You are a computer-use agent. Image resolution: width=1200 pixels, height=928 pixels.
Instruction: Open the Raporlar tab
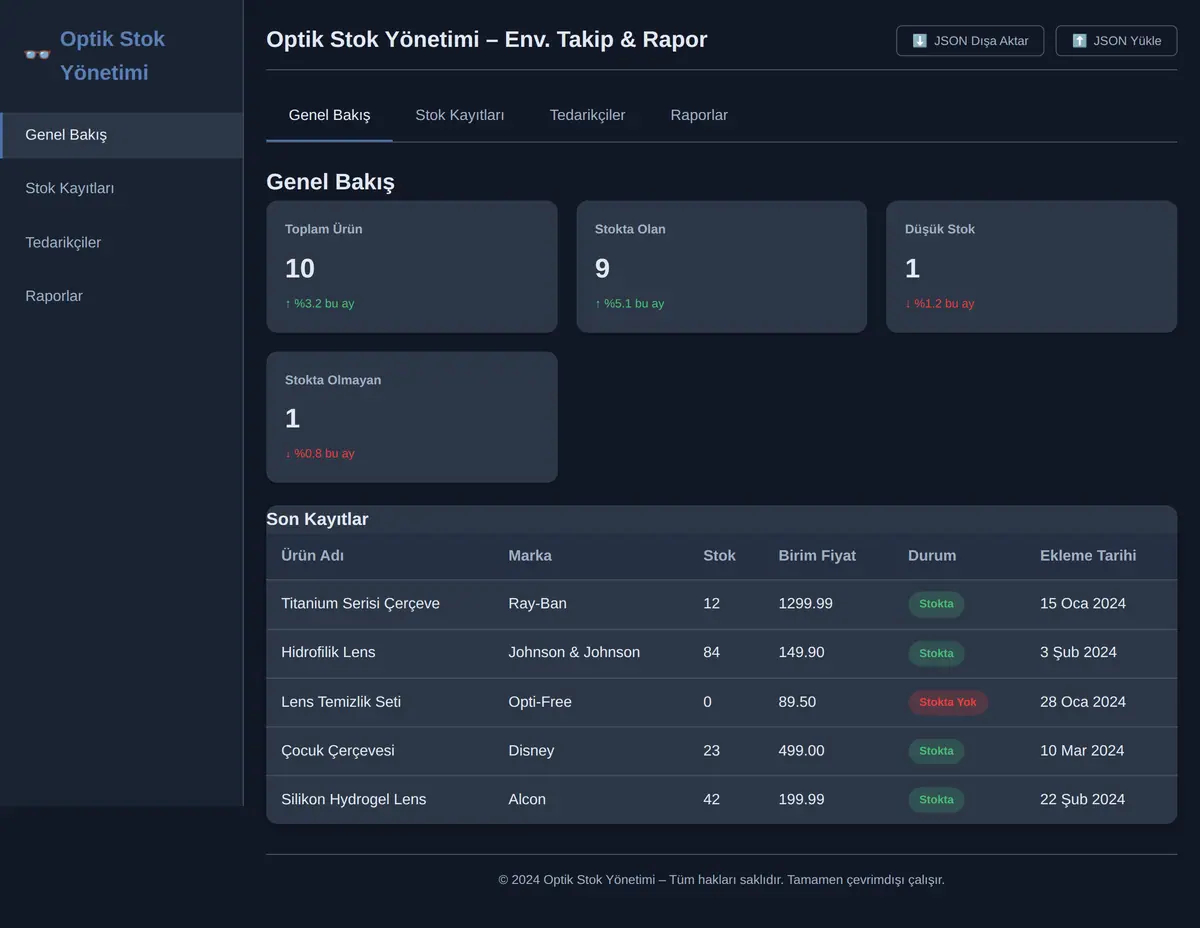pos(699,115)
